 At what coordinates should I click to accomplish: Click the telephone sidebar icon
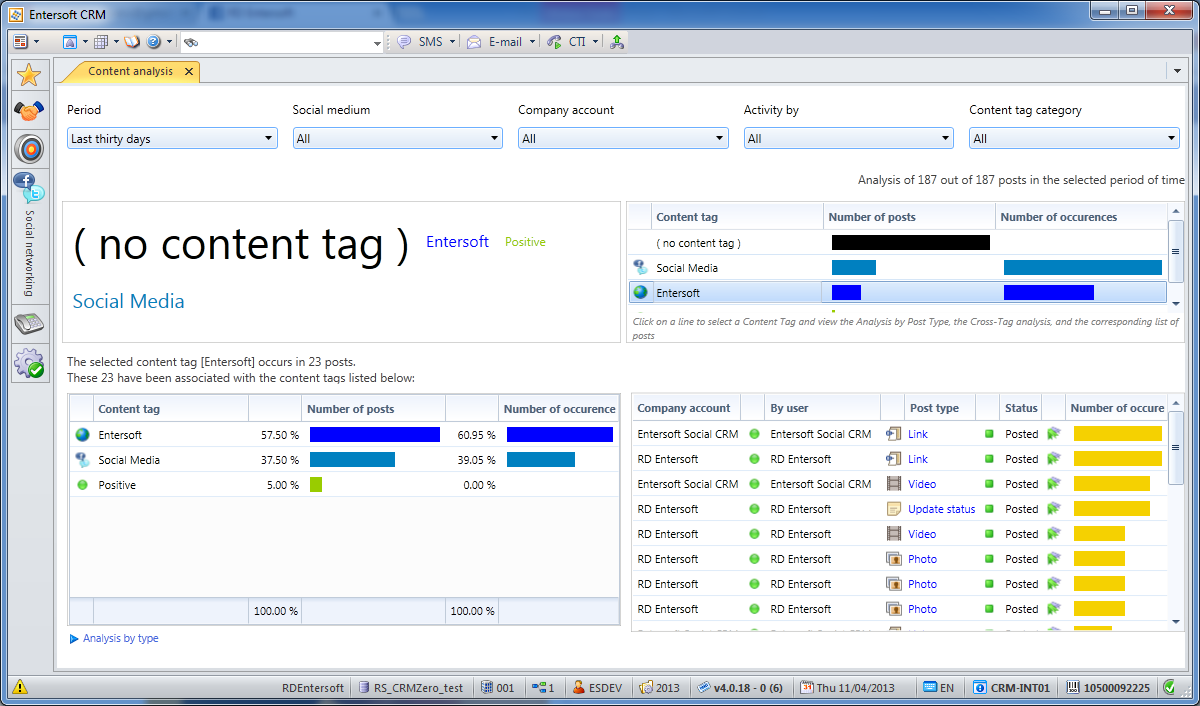[x=29, y=323]
